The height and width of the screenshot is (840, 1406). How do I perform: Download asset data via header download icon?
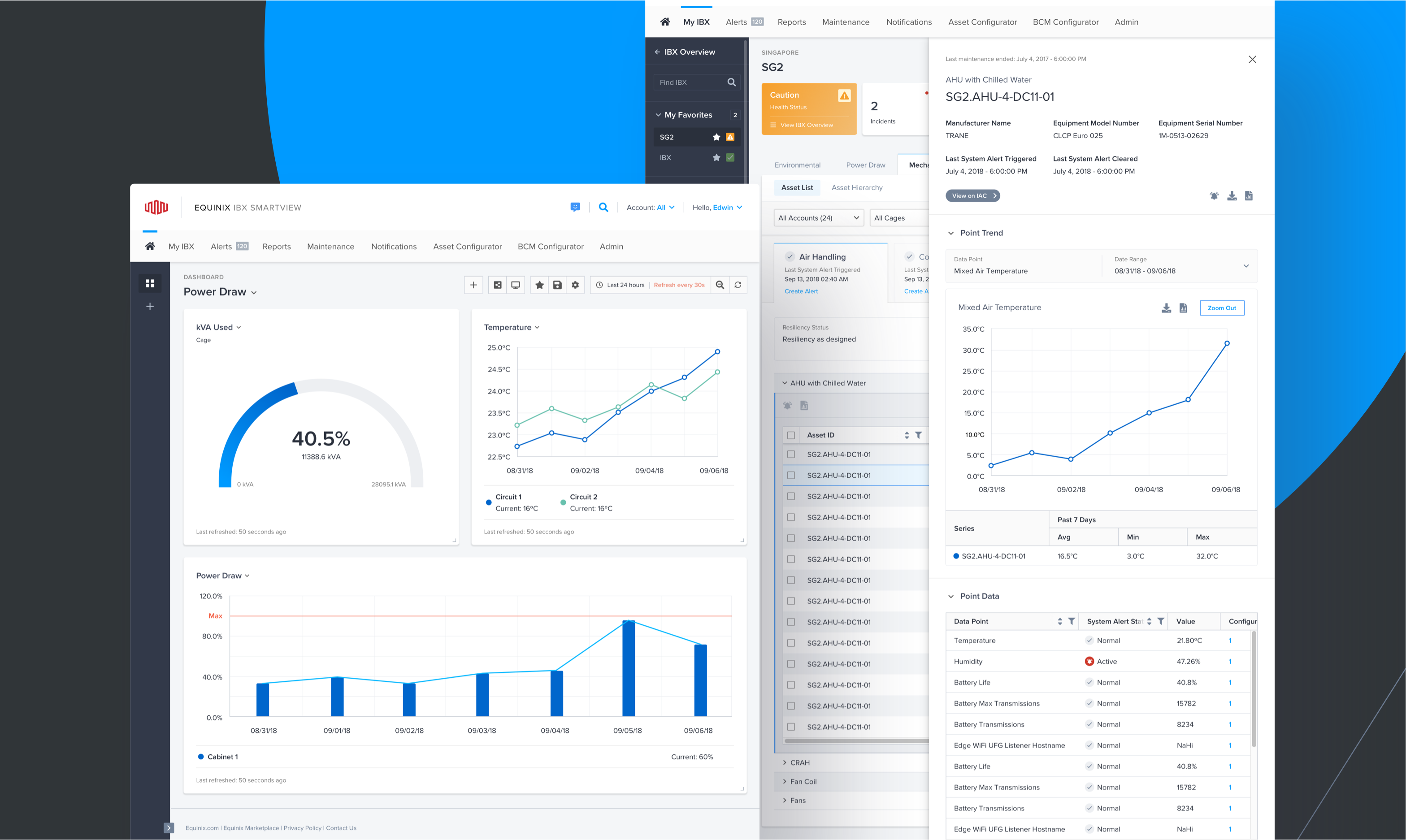tap(1232, 196)
